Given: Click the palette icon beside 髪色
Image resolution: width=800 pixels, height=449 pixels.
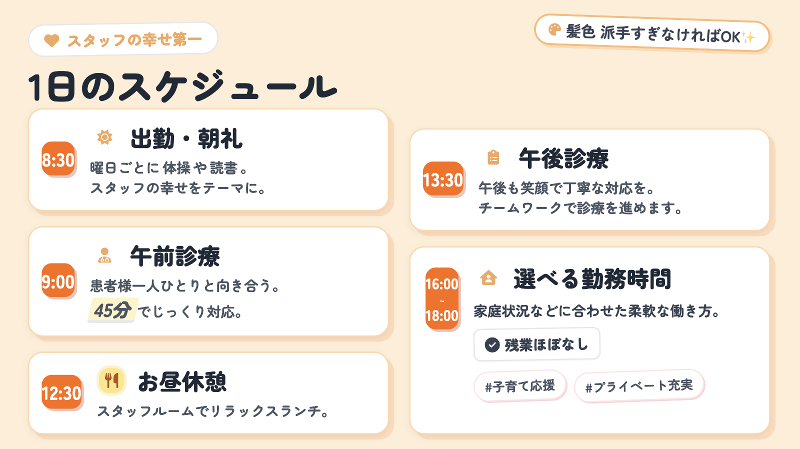Looking at the screenshot, I should coord(552,32).
